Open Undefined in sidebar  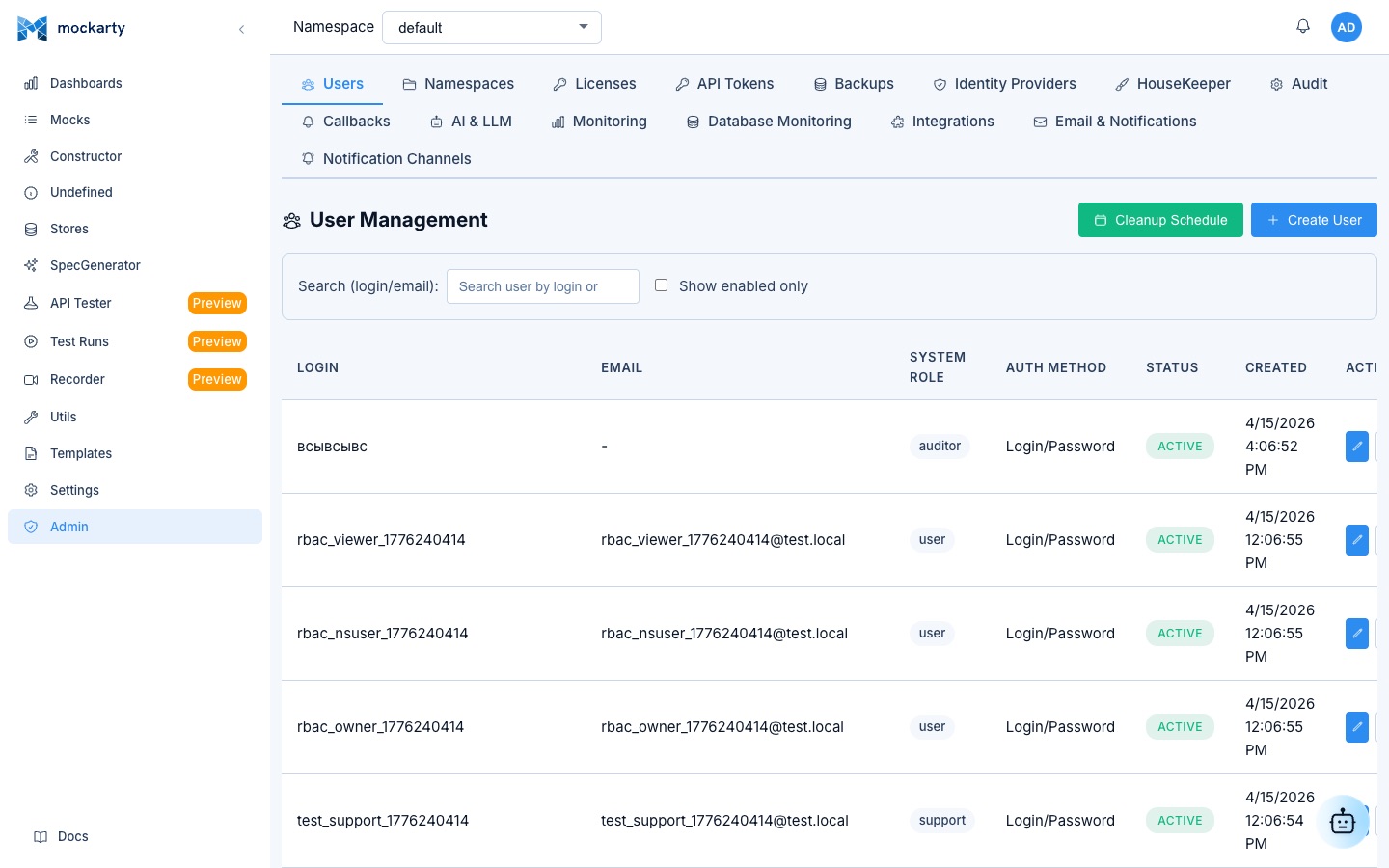tap(135, 192)
